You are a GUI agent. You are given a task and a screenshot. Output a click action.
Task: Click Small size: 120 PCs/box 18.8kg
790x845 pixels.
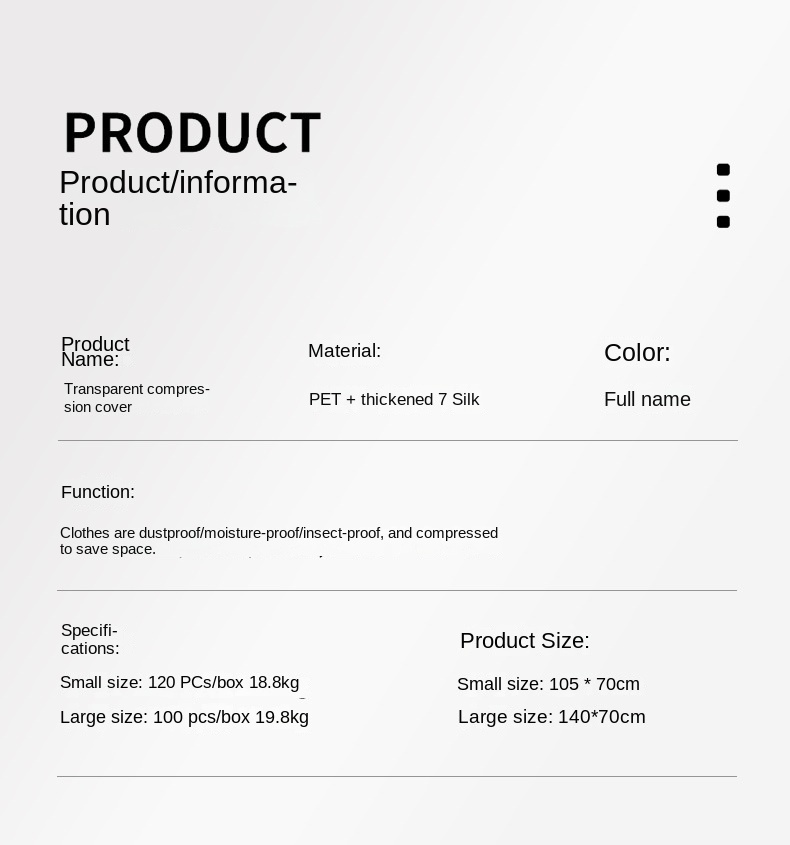pos(180,683)
